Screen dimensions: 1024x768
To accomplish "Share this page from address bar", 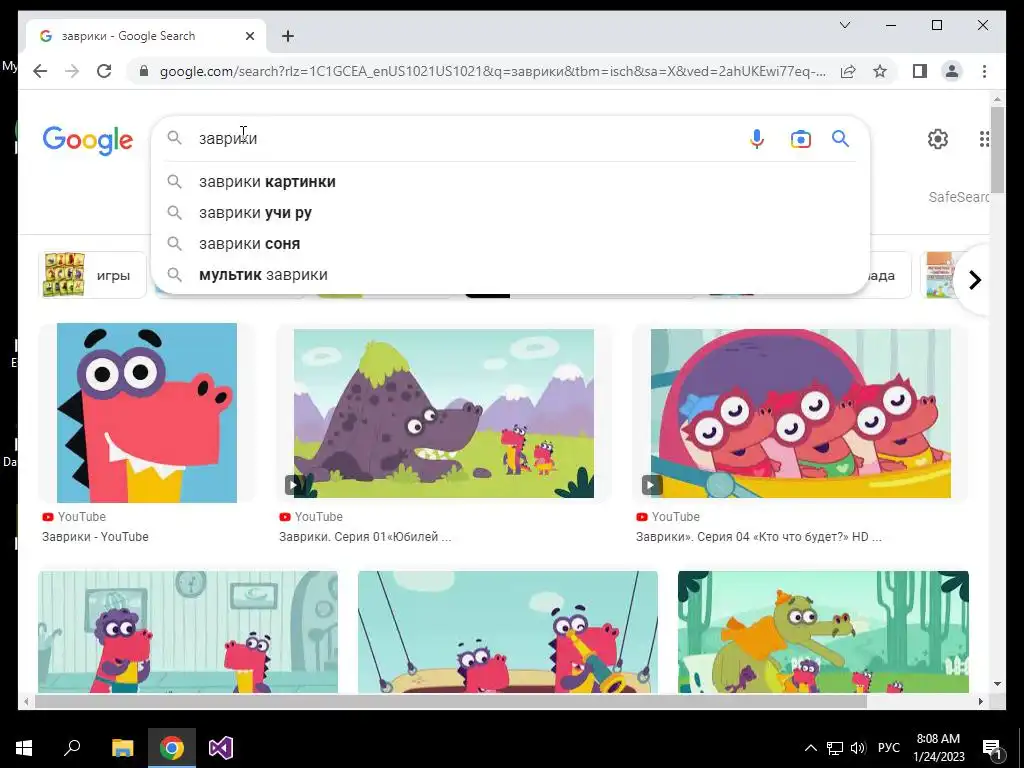I will point(848,71).
